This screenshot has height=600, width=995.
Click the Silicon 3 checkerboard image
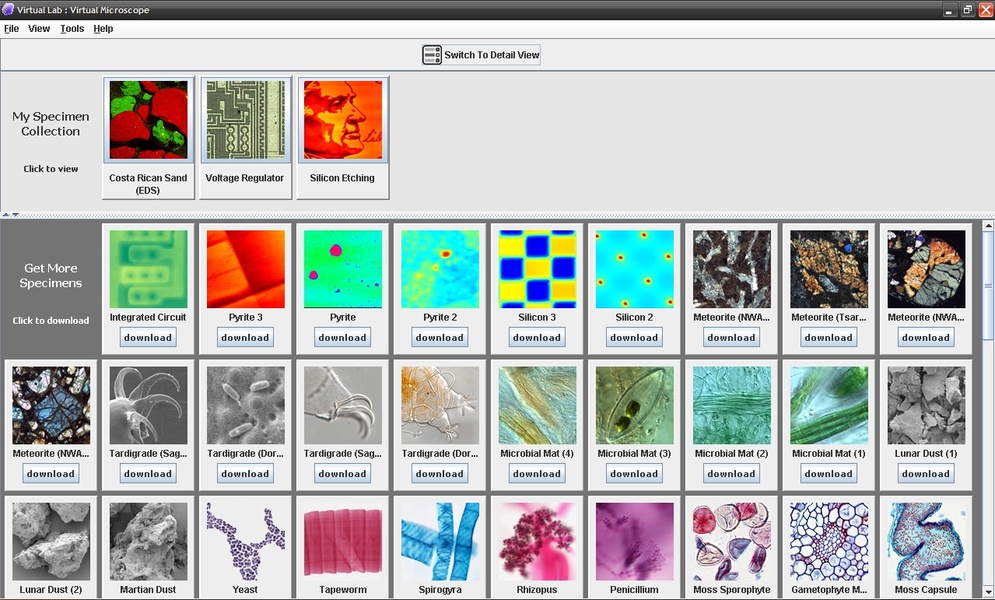(x=537, y=269)
